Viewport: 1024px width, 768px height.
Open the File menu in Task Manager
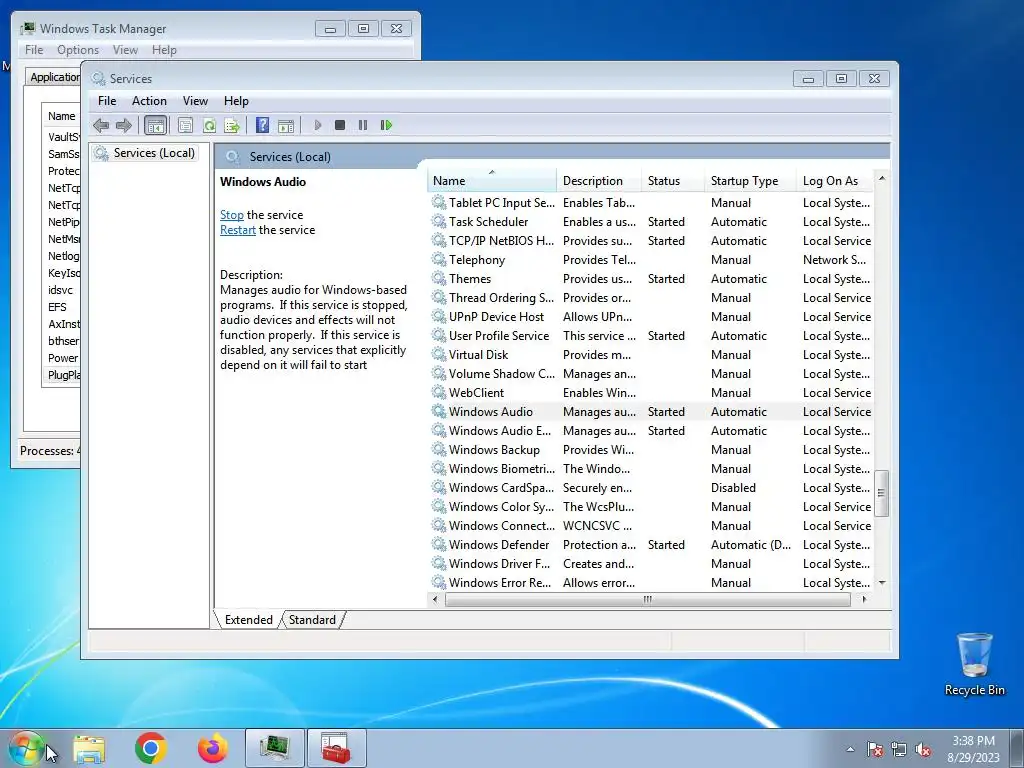[x=34, y=50]
